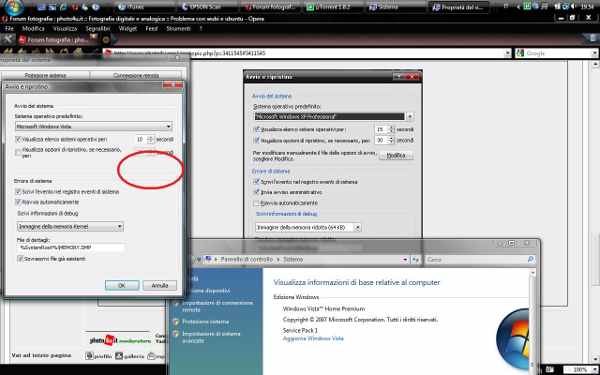Toggle Visualizza elenco sistemi operativi checkbox
This screenshot has height=375, width=600.
pyautogui.click(x=18, y=139)
